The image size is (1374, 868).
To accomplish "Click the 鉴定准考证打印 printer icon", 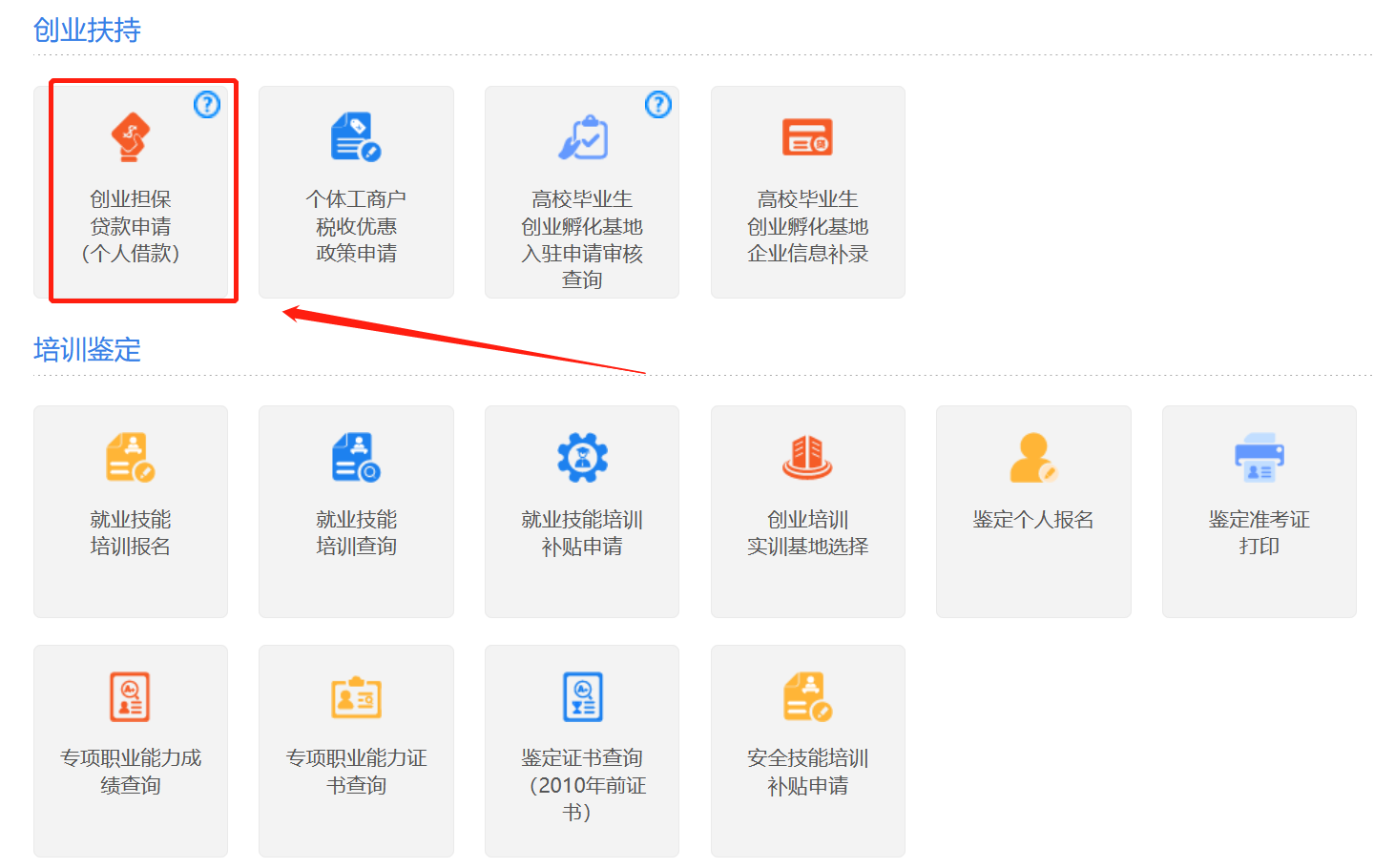I will [1259, 457].
